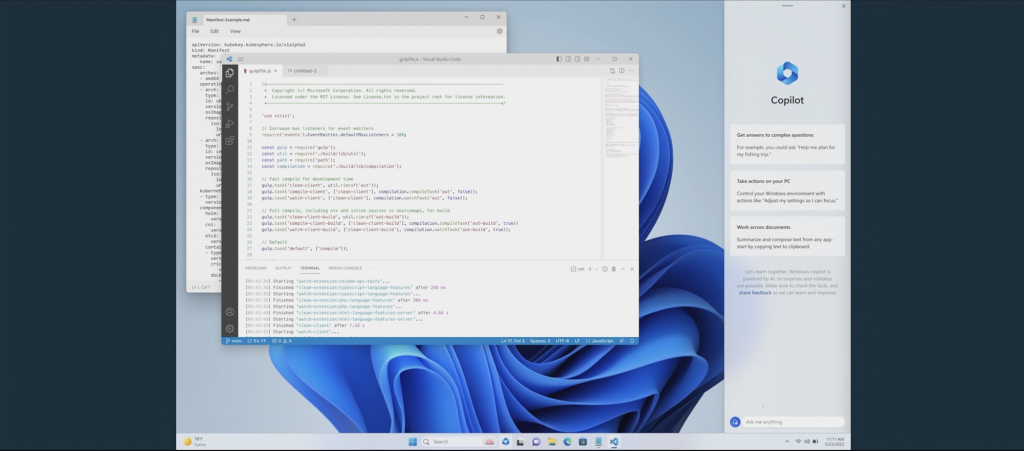1024x451 pixels.
Task: Toggle the primary side bar layout icon
Action: (559, 59)
